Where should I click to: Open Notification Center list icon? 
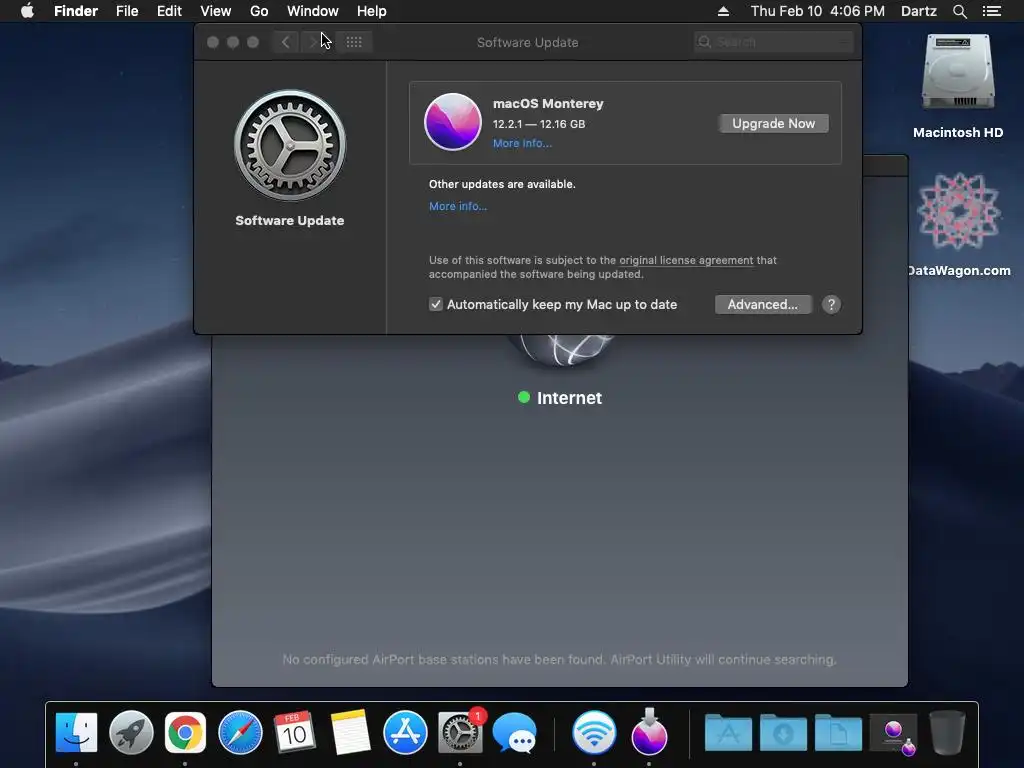click(991, 11)
